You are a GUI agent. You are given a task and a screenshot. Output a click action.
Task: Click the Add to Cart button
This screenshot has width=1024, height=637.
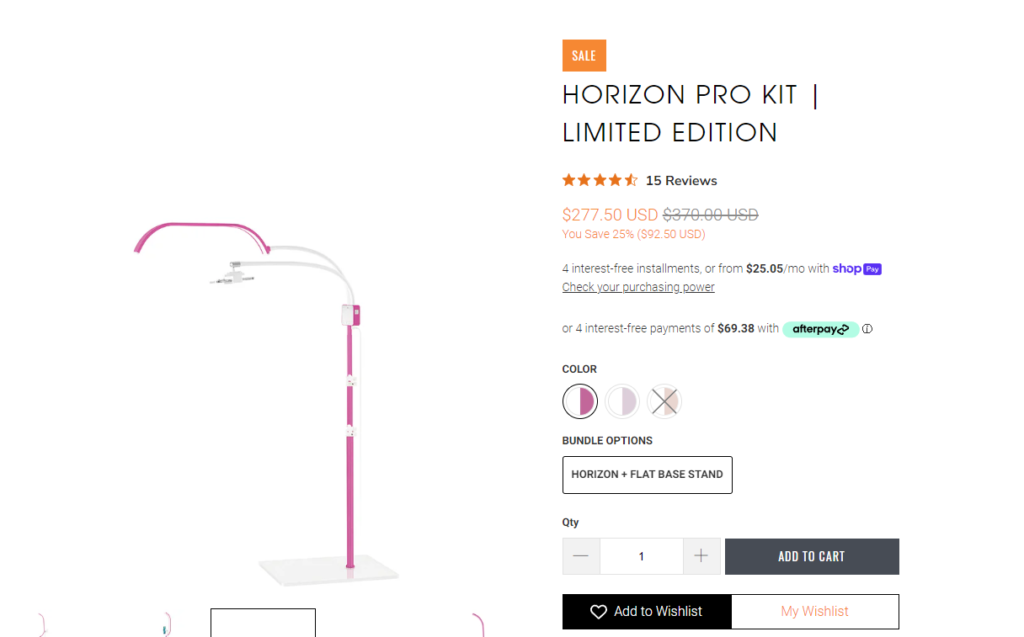point(812,556)
